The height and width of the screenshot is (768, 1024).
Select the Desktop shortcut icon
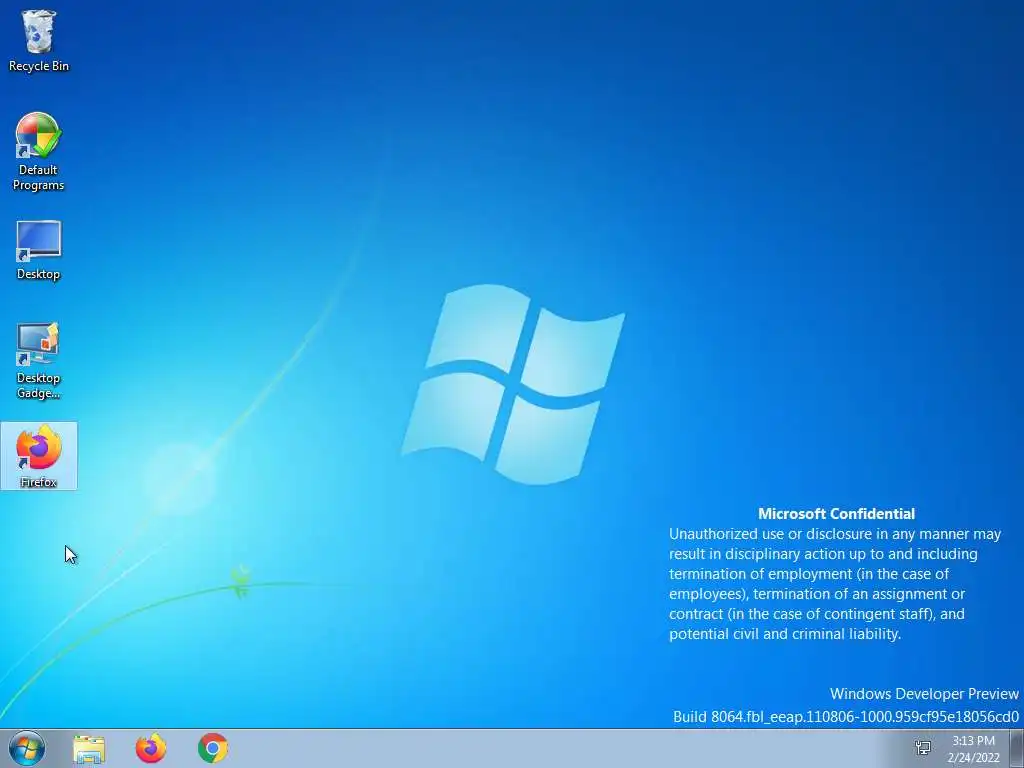point(39,251)
